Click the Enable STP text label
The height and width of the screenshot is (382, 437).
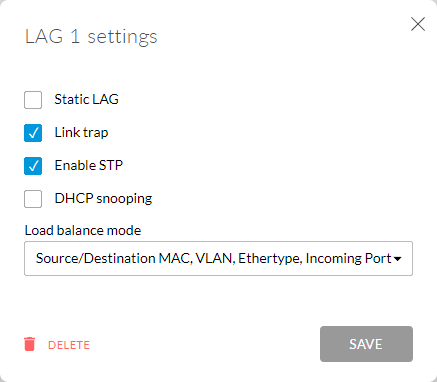(x=89, y=165)
